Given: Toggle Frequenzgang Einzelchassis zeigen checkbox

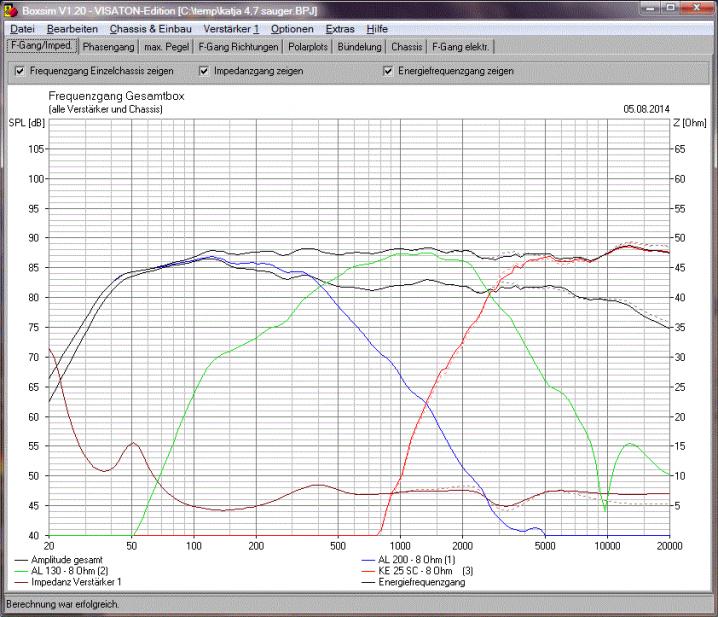Looking at the screenshot, I should [20, 71].
